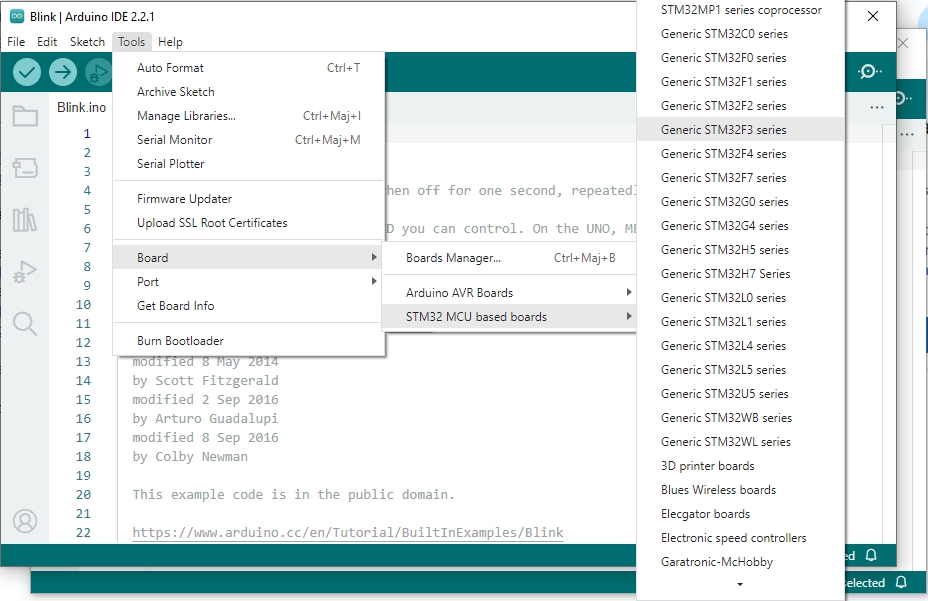Show the Library Manager books icon
The image size is (928, 601).
coord(25,220)
